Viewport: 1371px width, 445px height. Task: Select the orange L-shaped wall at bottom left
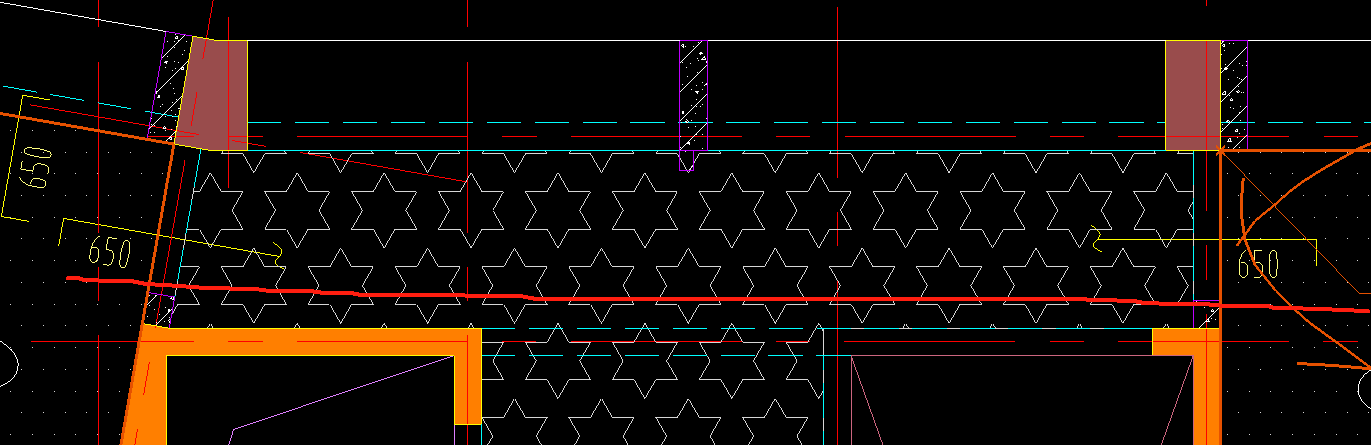(300, 341)
